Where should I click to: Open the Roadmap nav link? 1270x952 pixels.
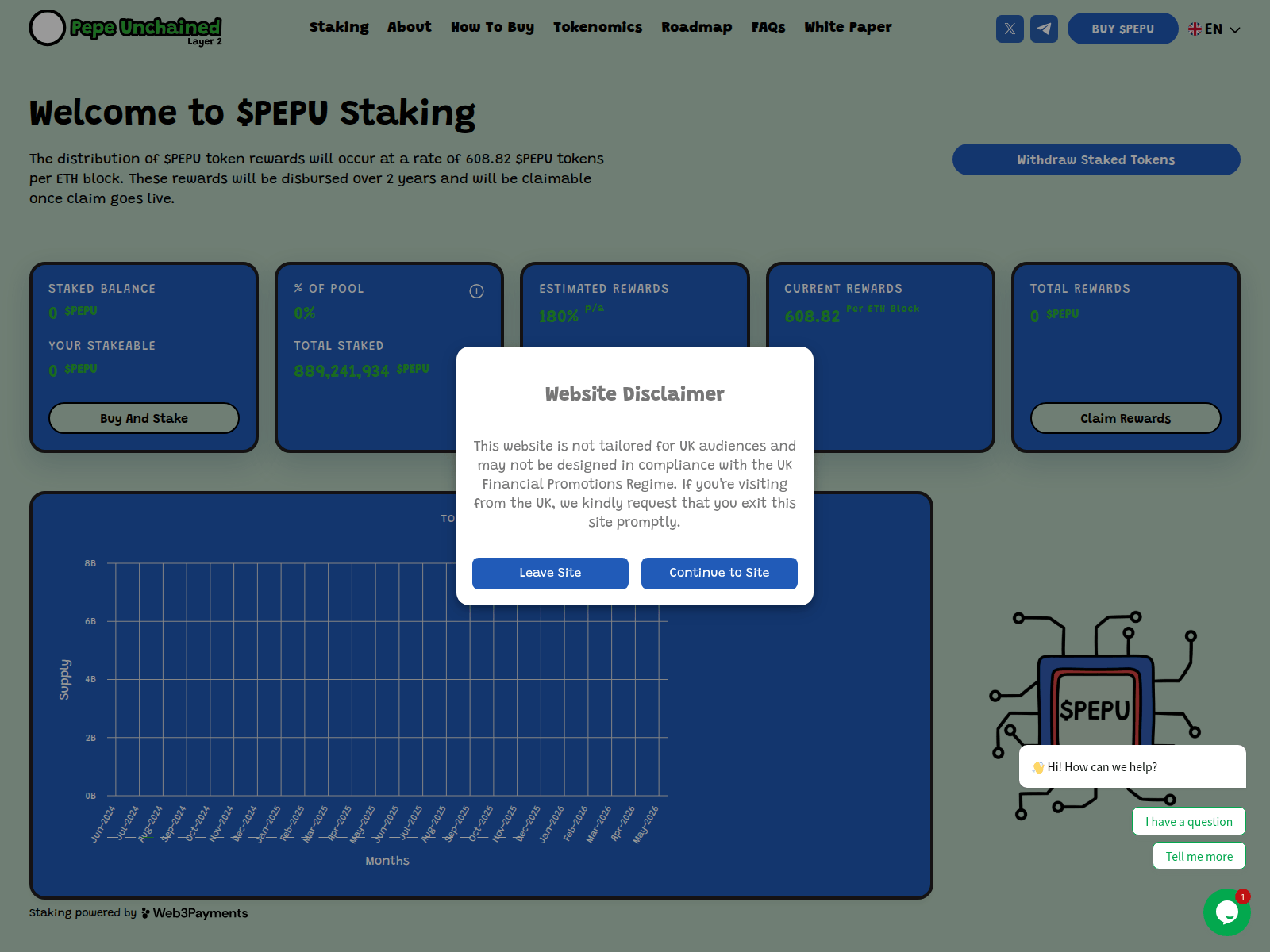(x=697, y=27)
